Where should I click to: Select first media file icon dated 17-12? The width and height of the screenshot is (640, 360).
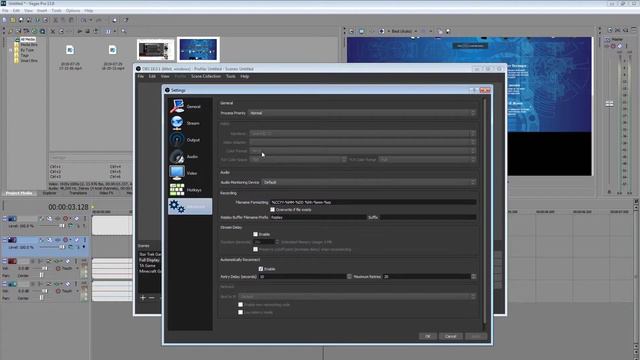70,50
